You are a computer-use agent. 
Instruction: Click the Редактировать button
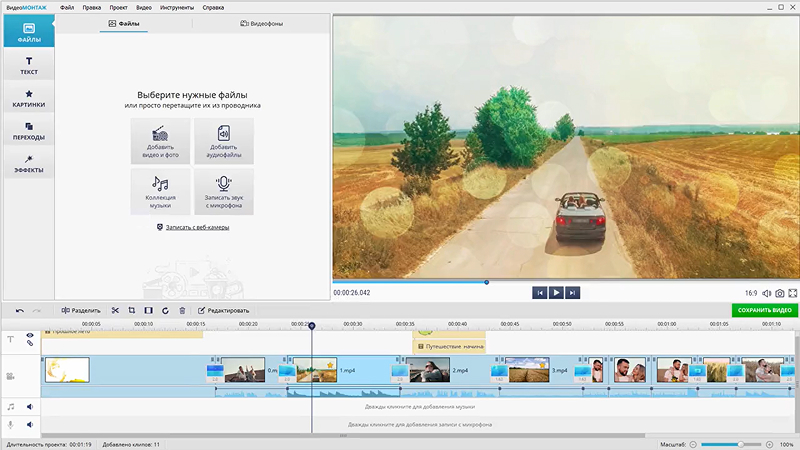[223, 310]
